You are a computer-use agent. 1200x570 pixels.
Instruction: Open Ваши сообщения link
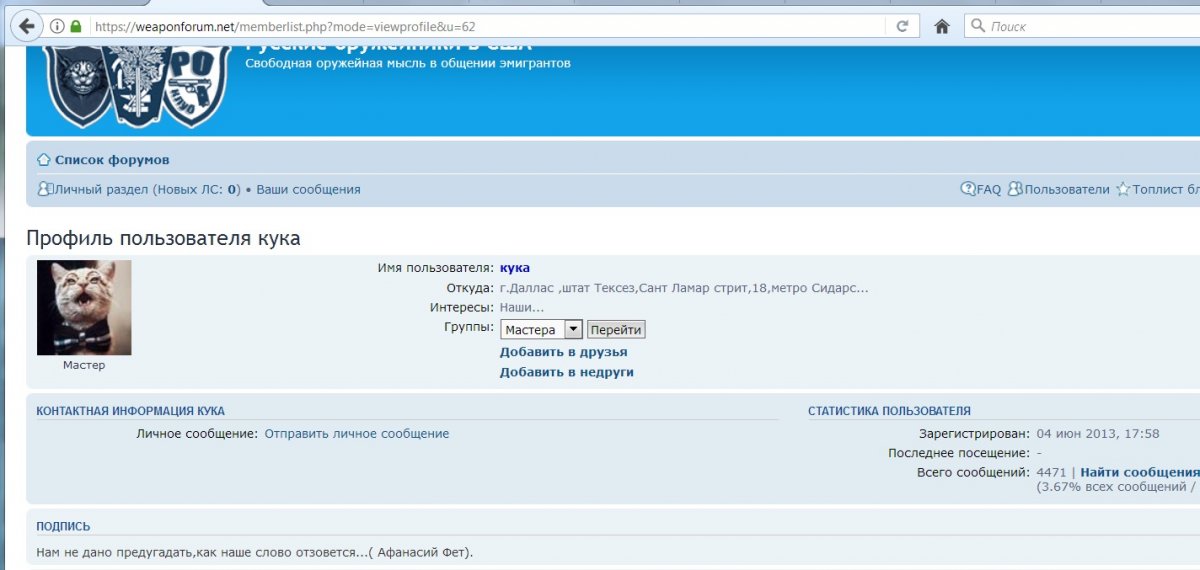(308, 189)
